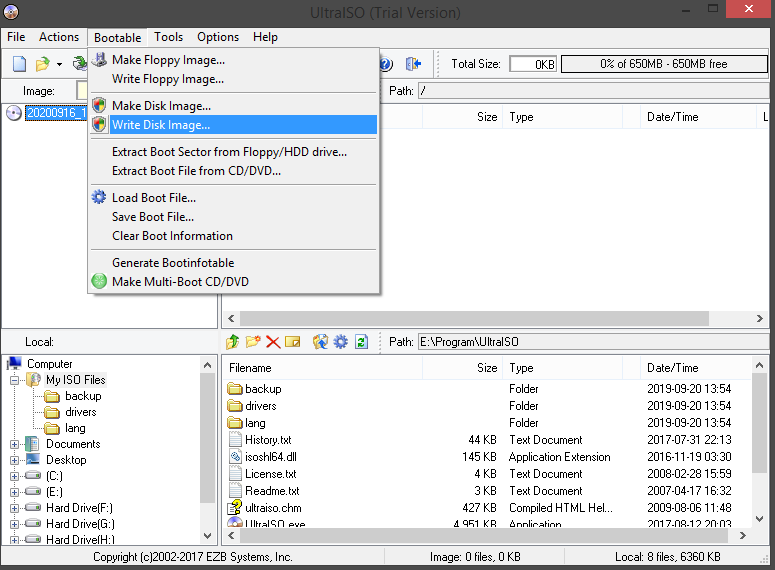Select Load Boot File... entry

click(233, 198)
